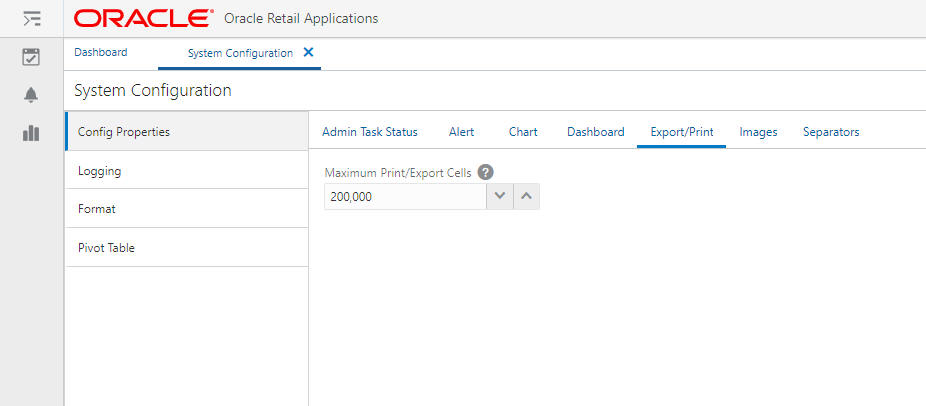926x406 pixels.
Task: Open the notifications bell icon
Action: pos(31,95)
